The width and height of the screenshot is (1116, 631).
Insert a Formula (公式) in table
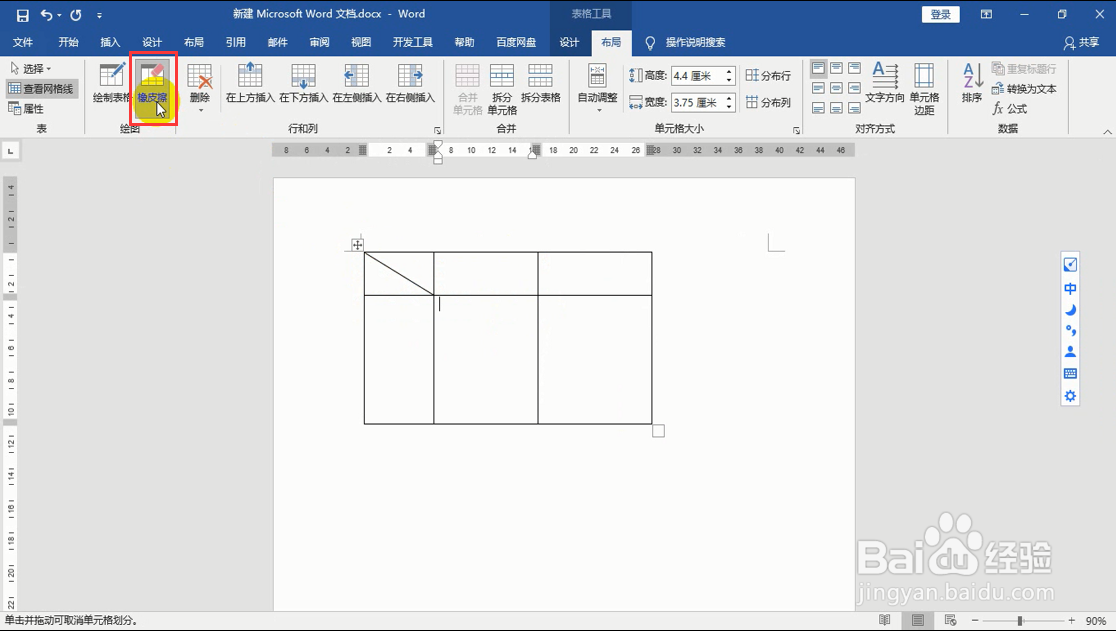(x=1010, y=109)
